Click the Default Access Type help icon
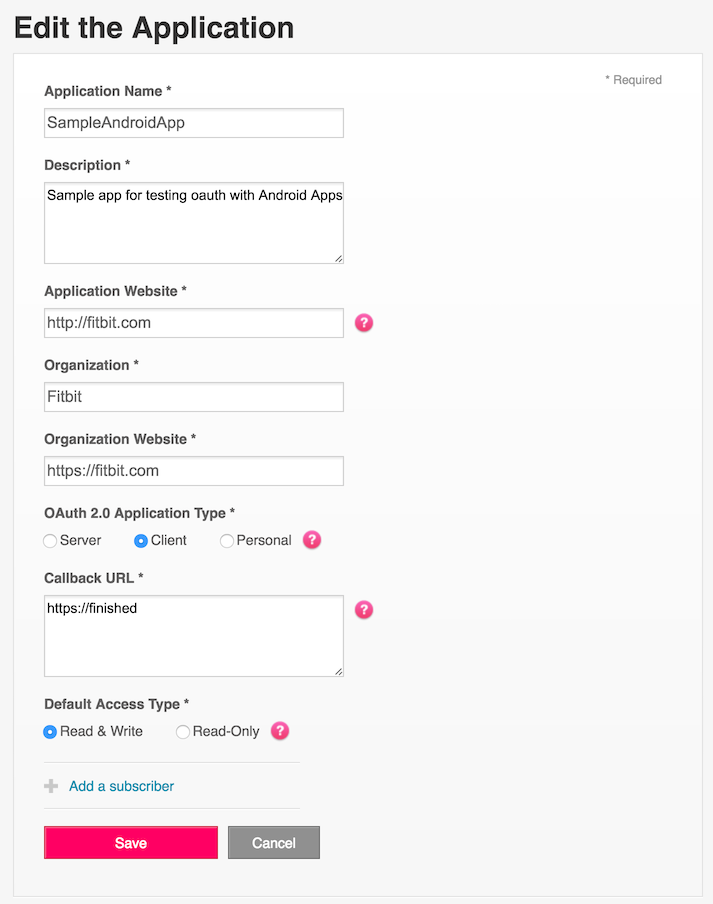This screenshot has height=904, width=713. [x=279, y=731]
